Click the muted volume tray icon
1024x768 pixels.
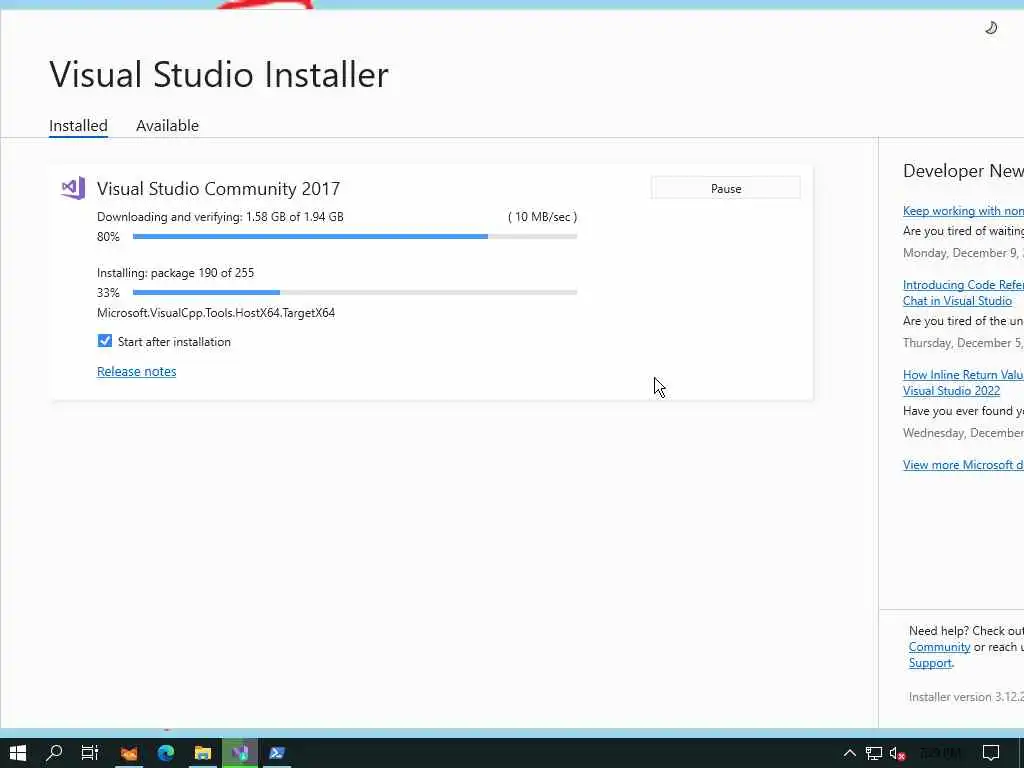pyautogui.click(x=897, y=753)
